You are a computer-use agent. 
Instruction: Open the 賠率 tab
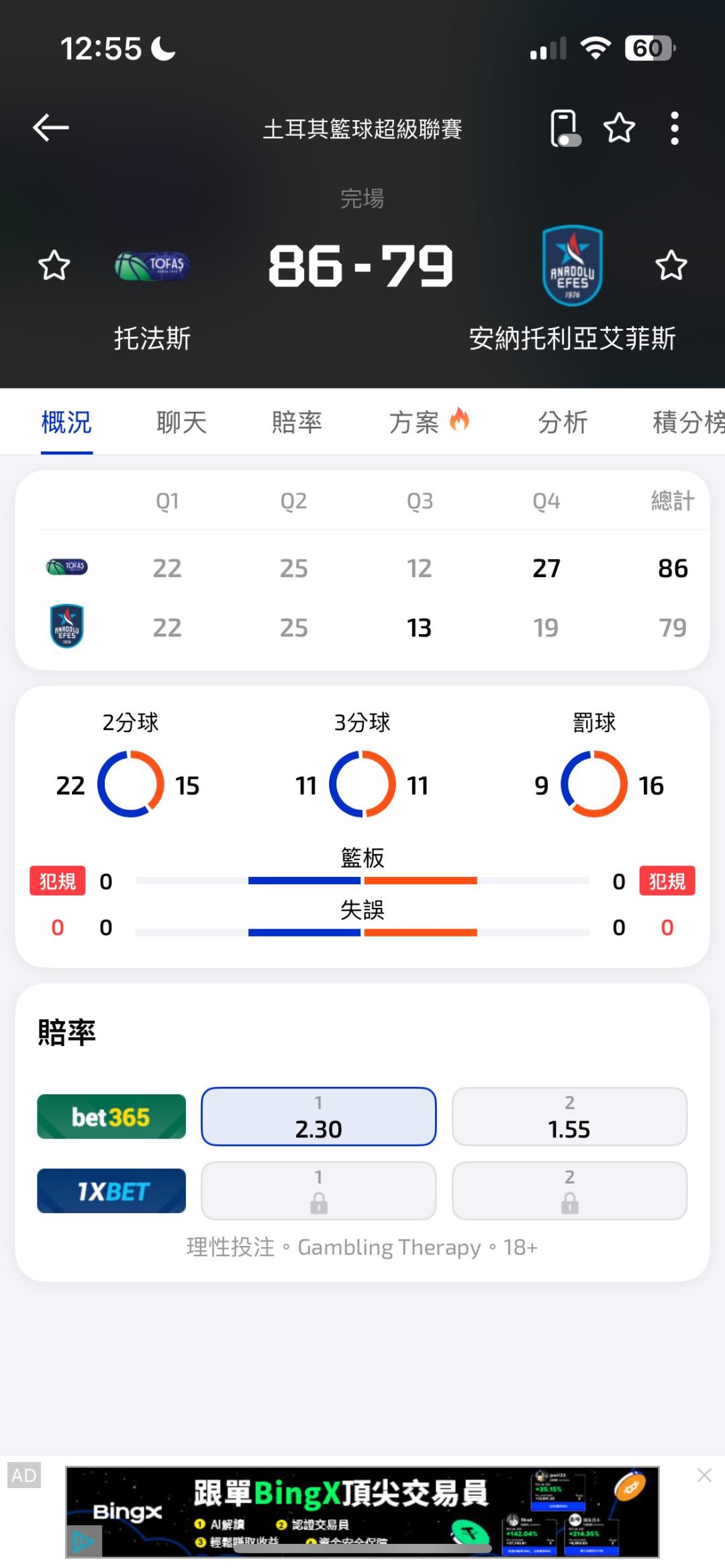(297, 423)
